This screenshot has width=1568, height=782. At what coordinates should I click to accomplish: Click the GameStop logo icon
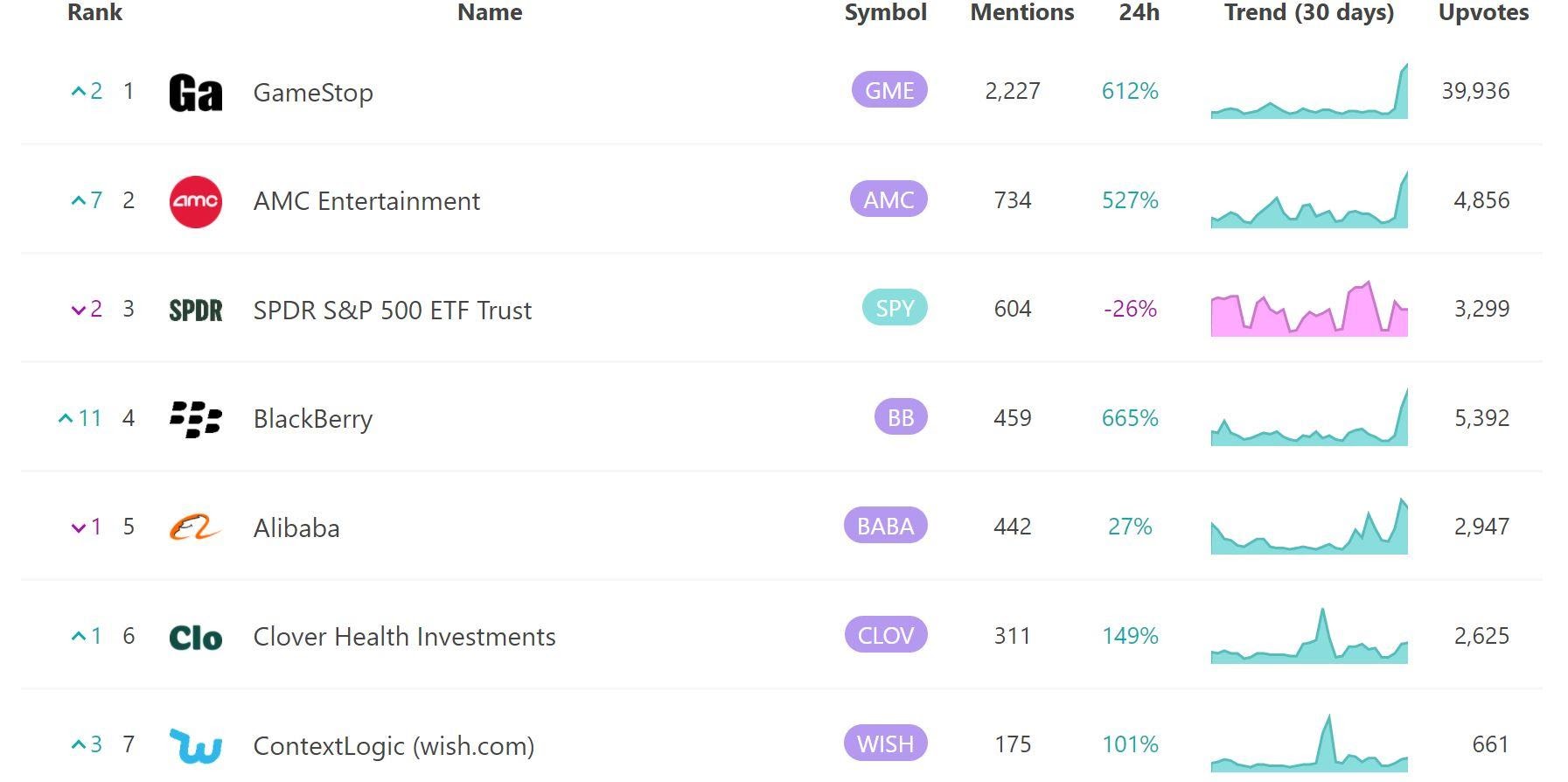(x=195, y=93)
